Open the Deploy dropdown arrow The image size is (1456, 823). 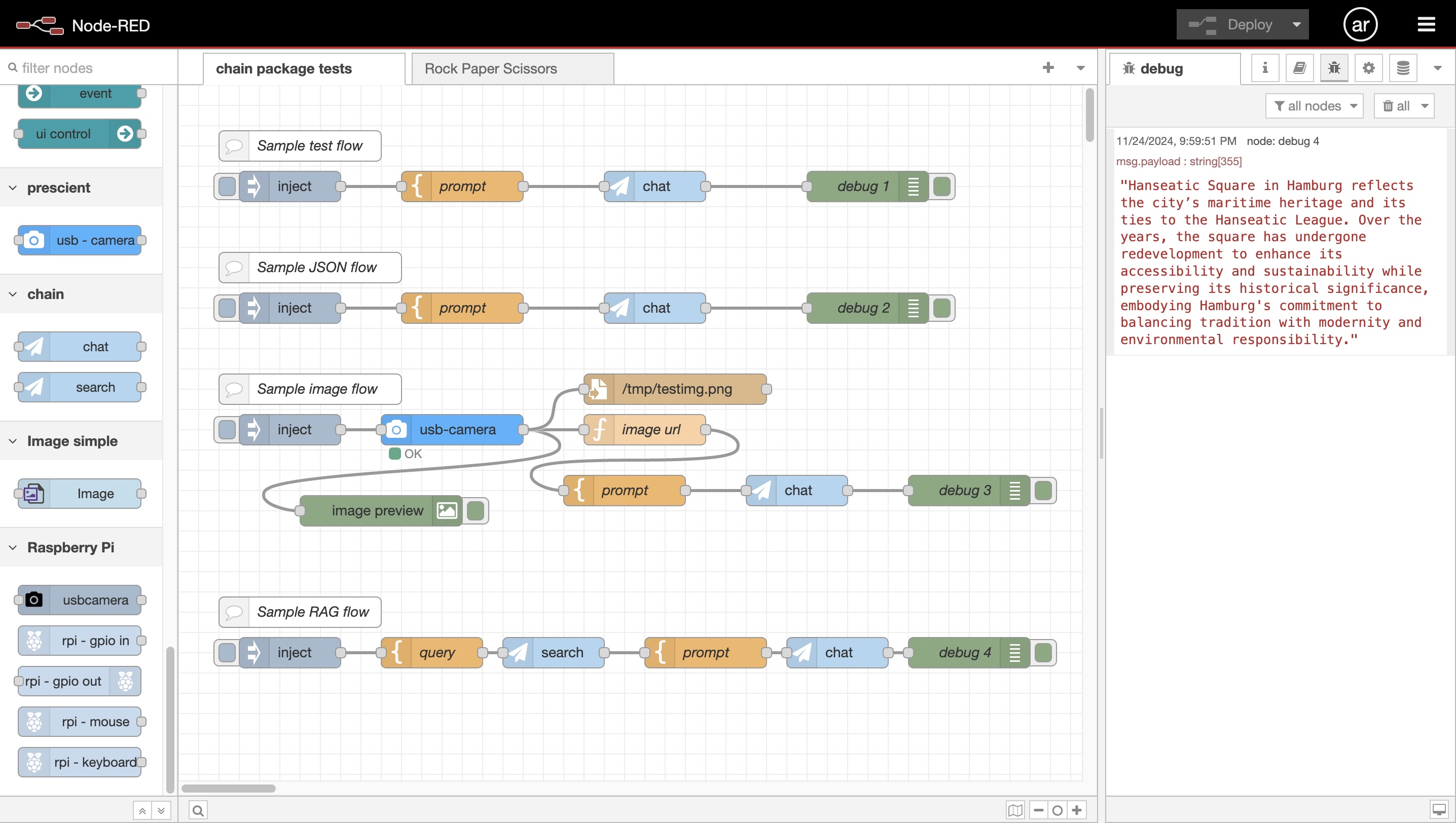click(1297, 24)
